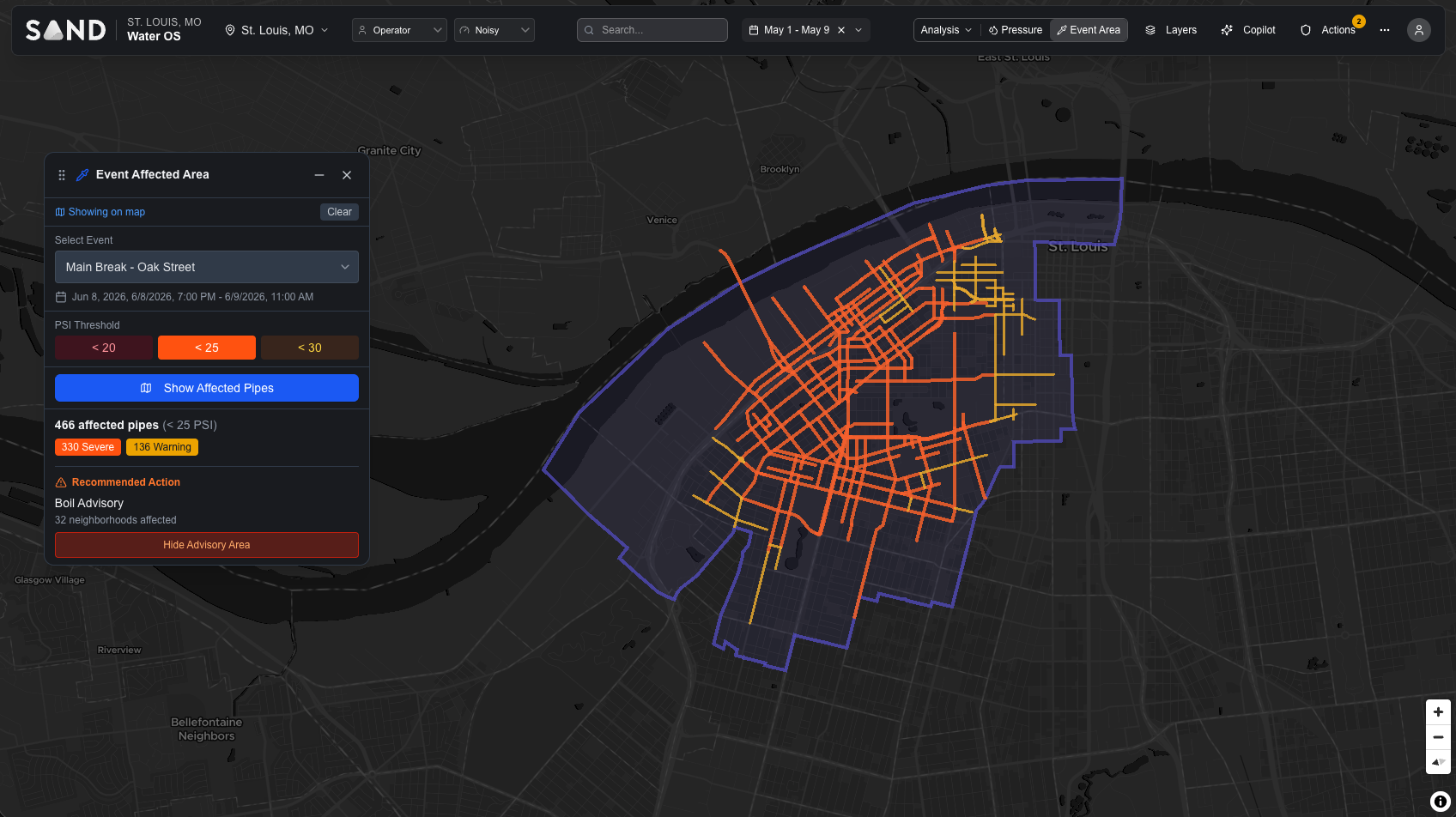This screenshot has height=817, width=1456.
Task: Grab the Event Affected Area panel drag handle
Action: click(62, 175)
